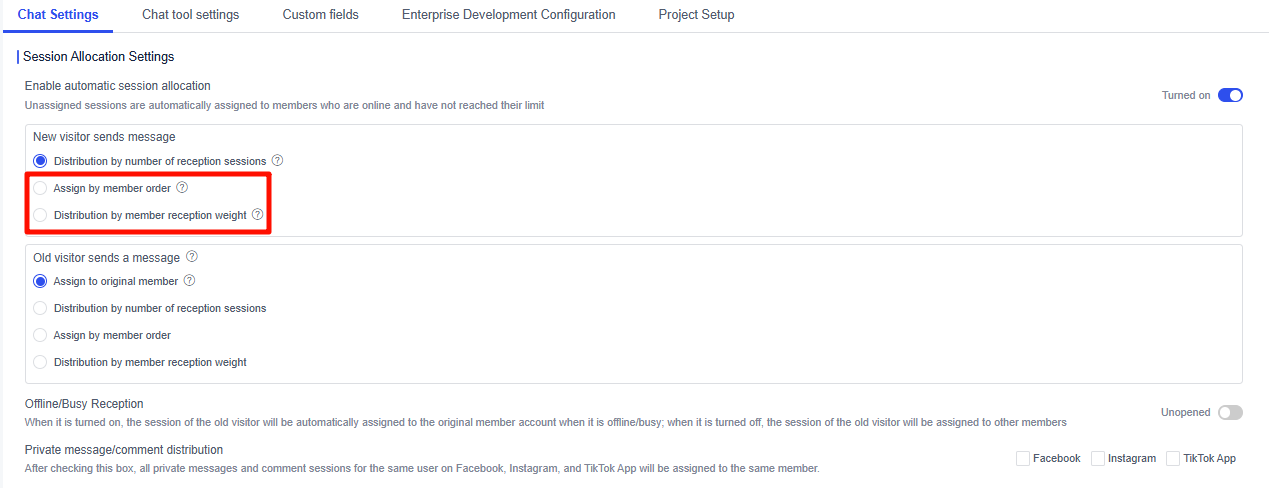
Task: Select old visitor 'Assign by member order' radio
Action: [40, 335]
